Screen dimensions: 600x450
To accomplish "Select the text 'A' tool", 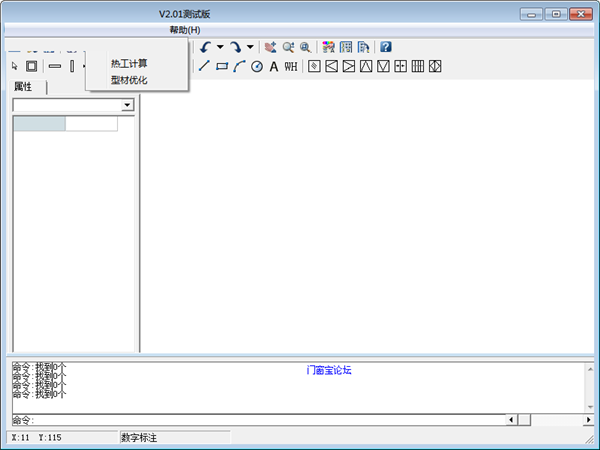I will pyautogui.click(x=273, y=66).
